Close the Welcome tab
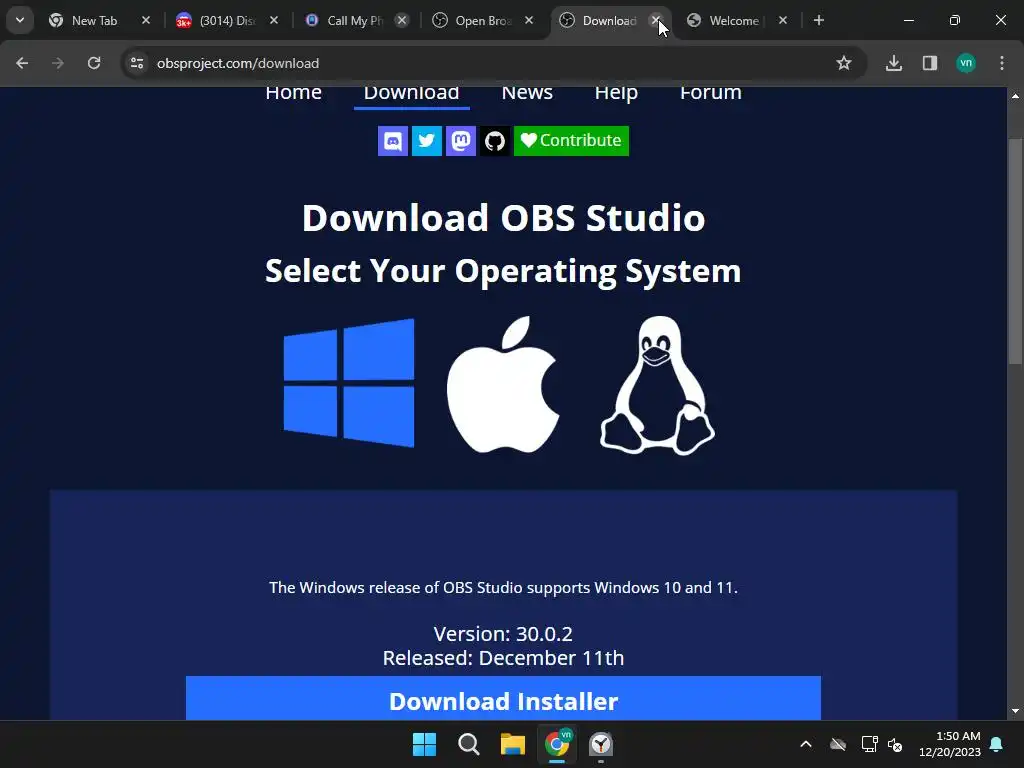This screenshot has height=768, width=1024. 782,20
